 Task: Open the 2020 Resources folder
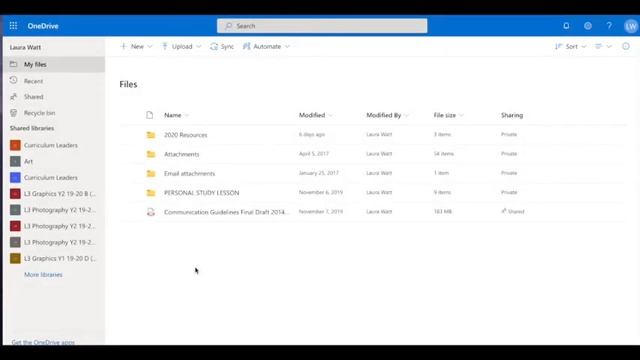click(x=186, y=135)
